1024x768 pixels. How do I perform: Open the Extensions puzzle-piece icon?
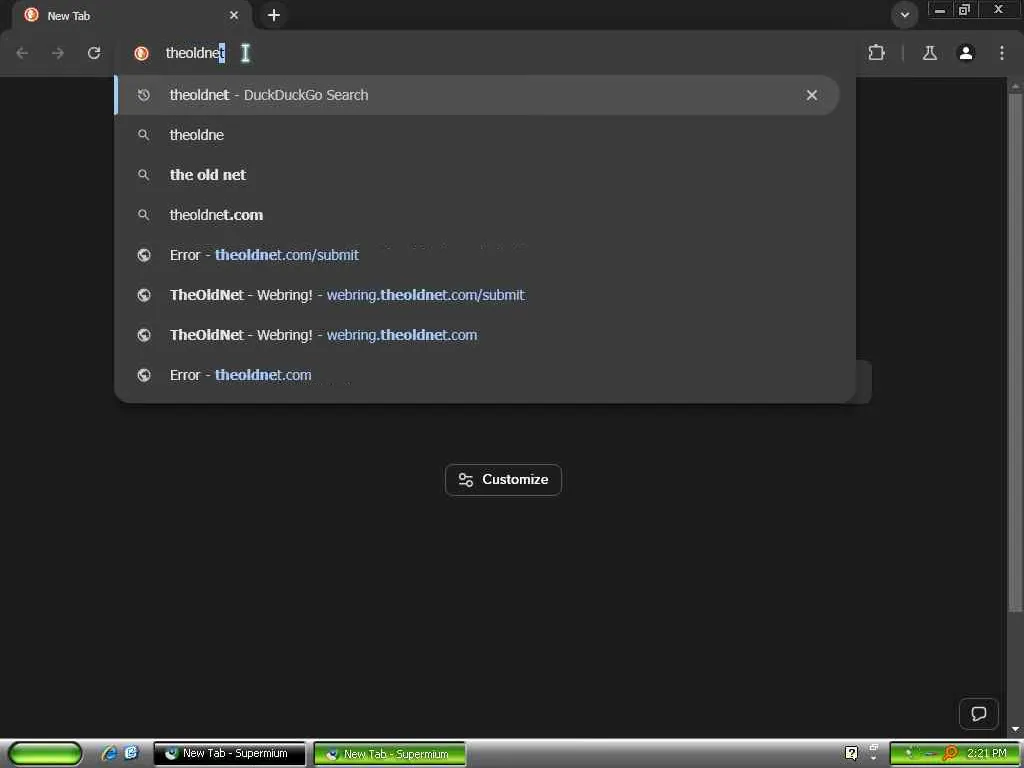coord(876,53)
